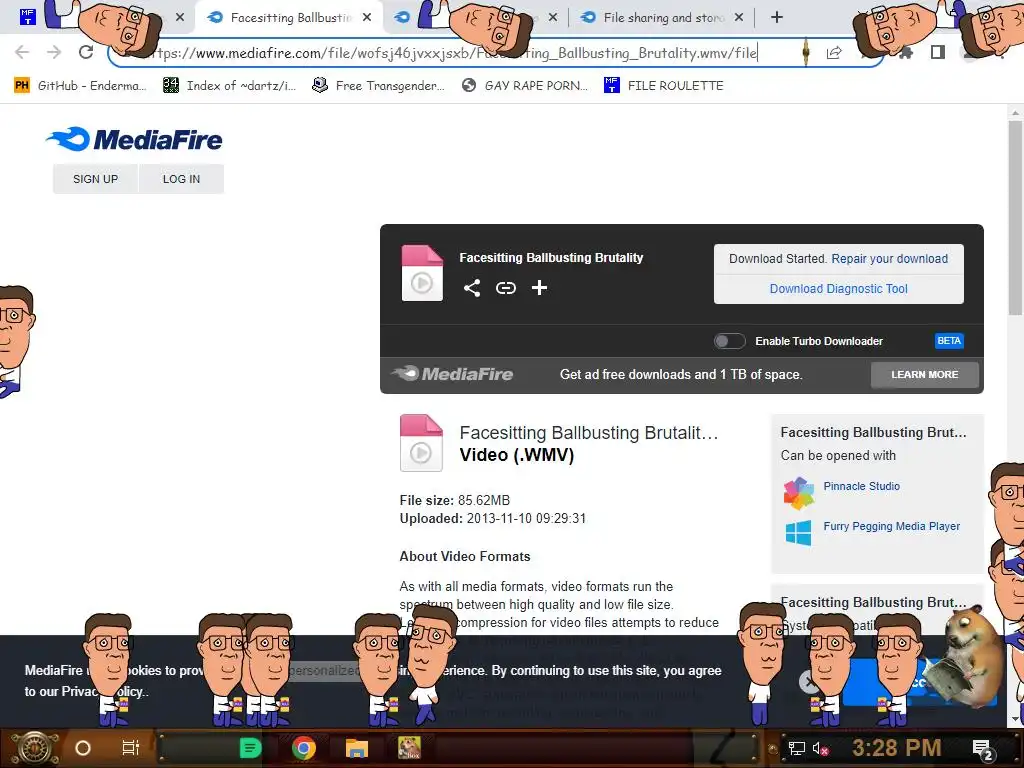Click the 'Video (.WMV)' label

517,455
